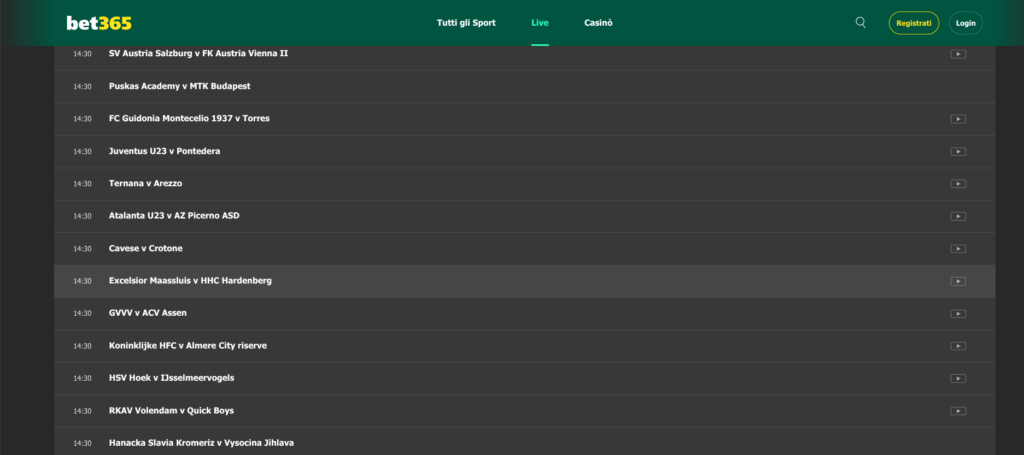
Task: Click 14:30 time of HSV Hoek row
Action: (x=82, y=378)
